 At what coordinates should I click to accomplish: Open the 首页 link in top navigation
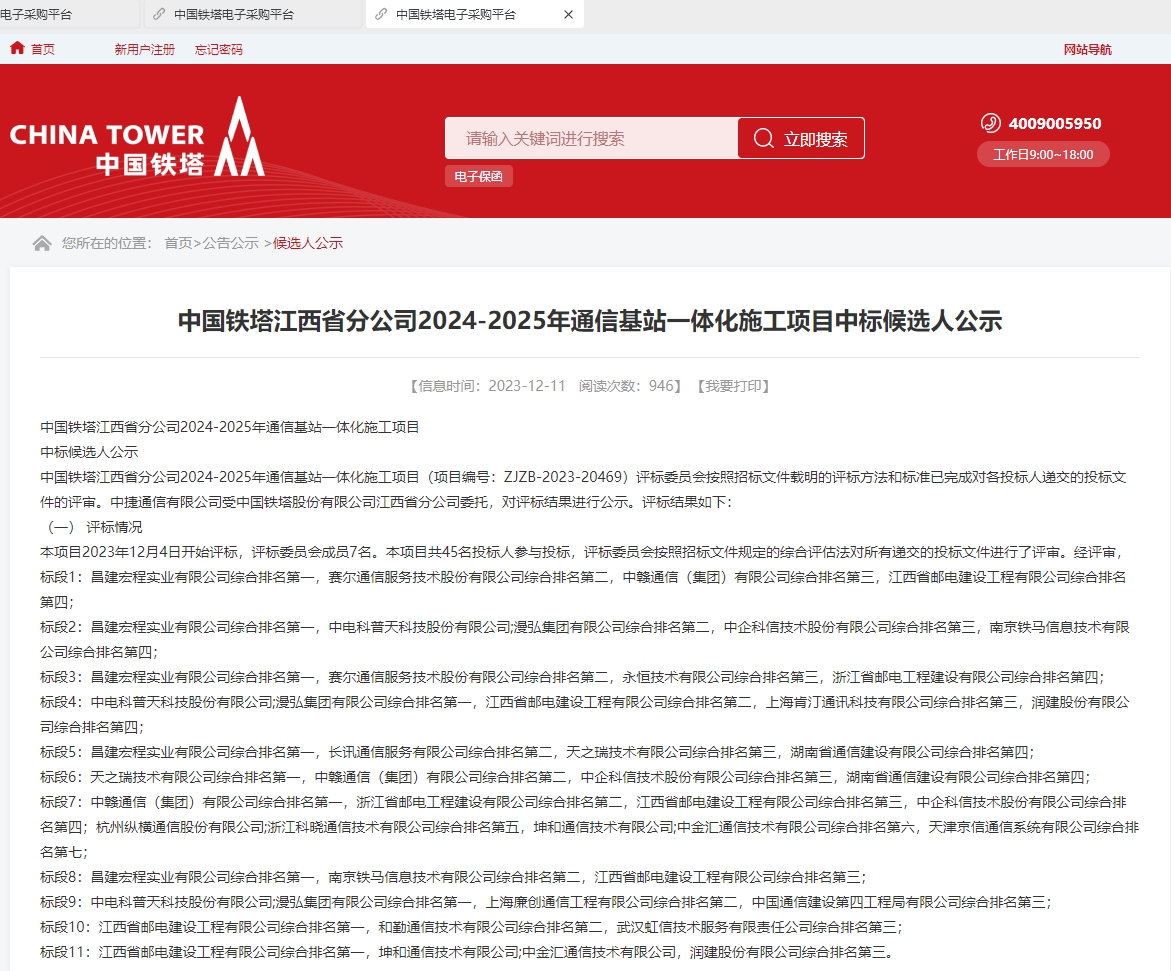[43, 49]
